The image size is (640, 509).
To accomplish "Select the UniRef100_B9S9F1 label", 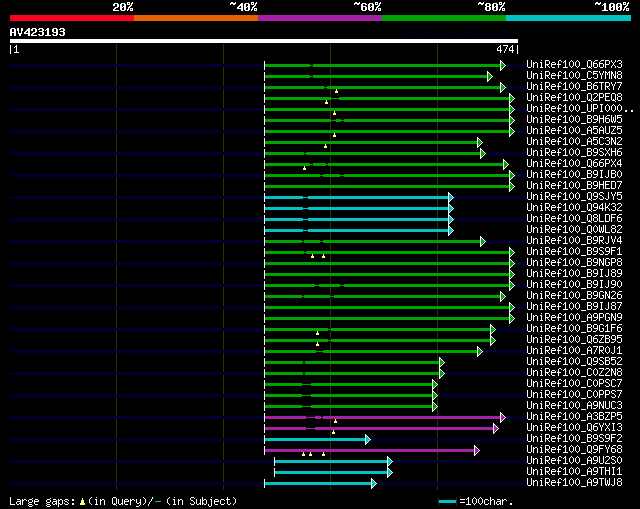I will [574, 252].
